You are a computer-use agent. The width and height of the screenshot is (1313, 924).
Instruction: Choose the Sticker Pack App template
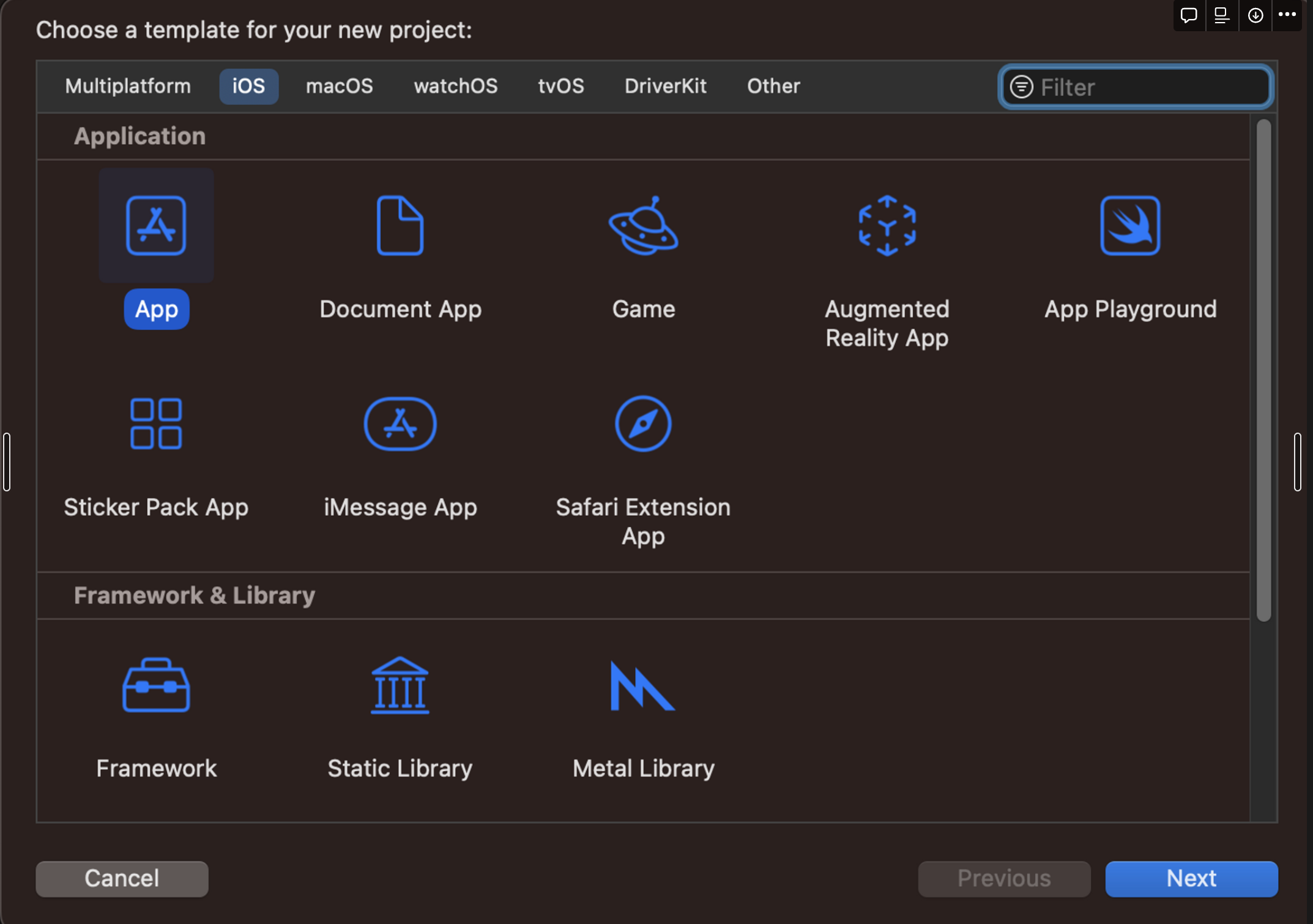[156, 424]
